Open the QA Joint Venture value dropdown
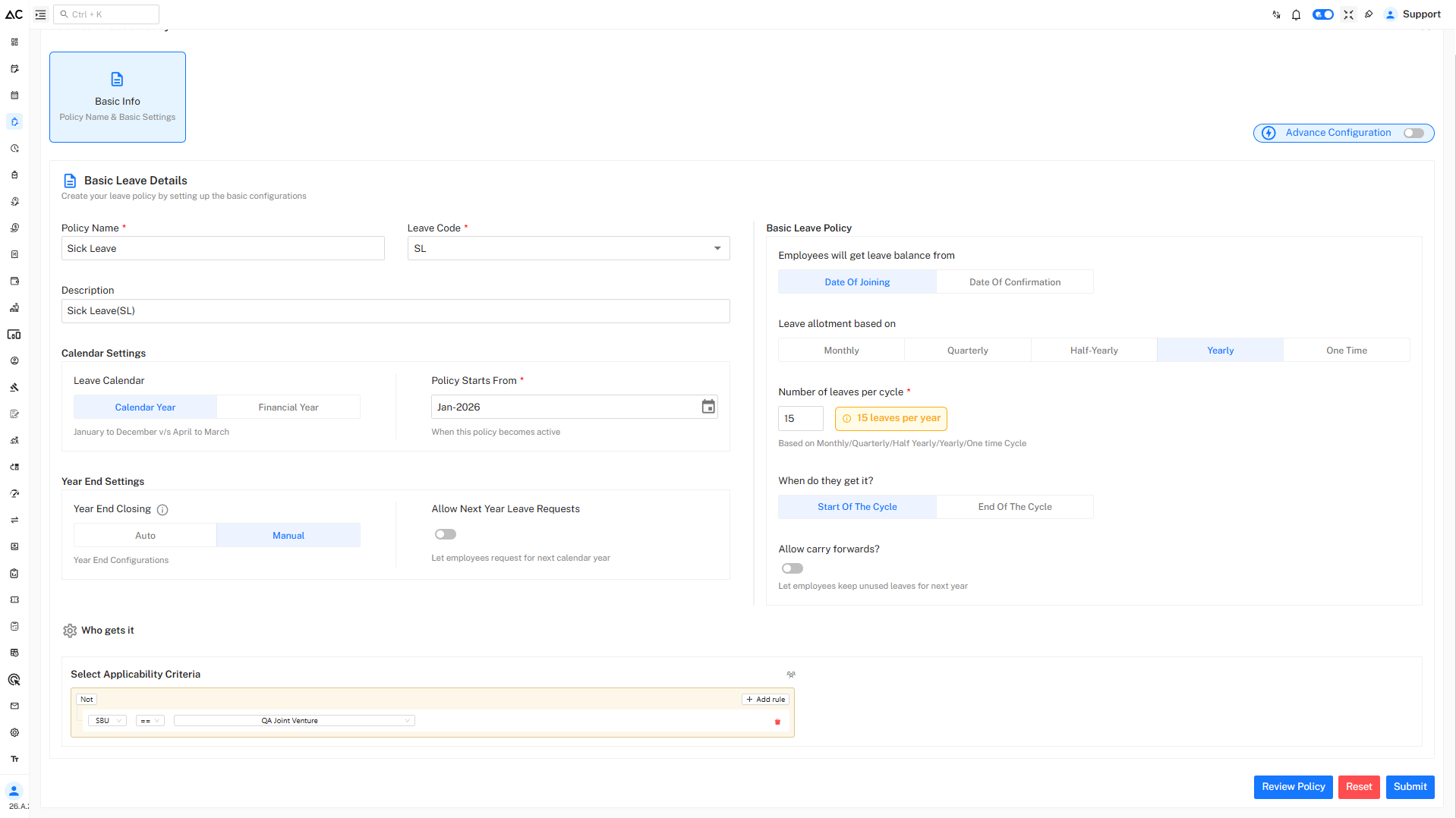The image size is (1456, 818). tap(295, 721)
